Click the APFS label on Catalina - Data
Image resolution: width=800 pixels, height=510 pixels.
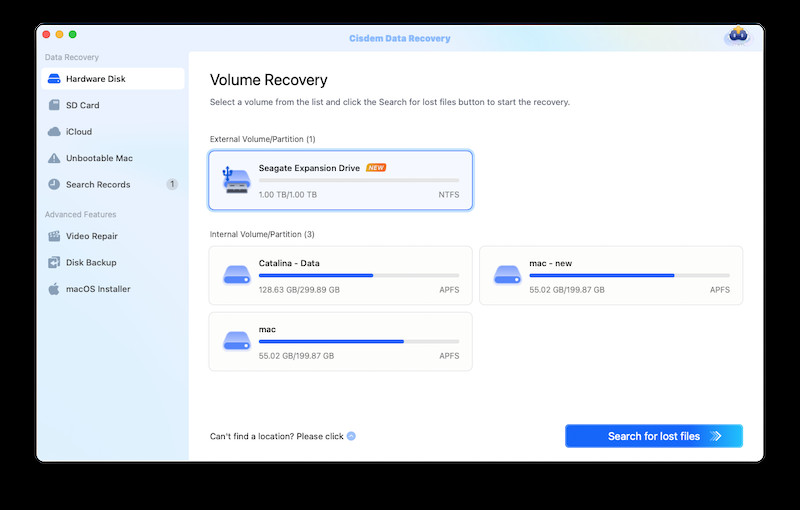(449, 290)
